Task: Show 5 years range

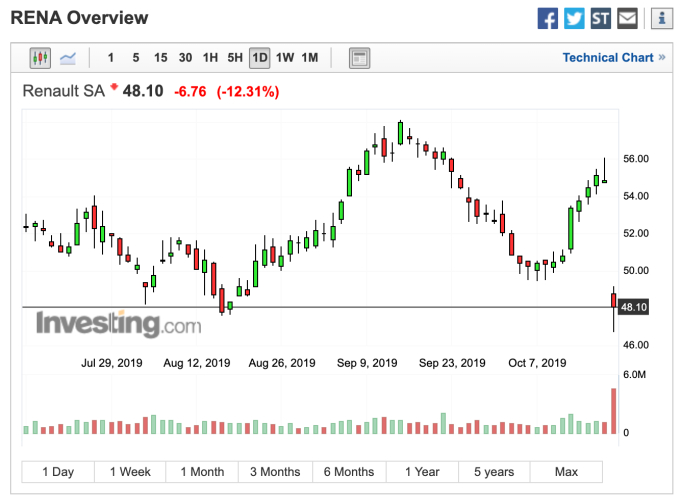Action: pyautogui.click(x=494, y=472)
